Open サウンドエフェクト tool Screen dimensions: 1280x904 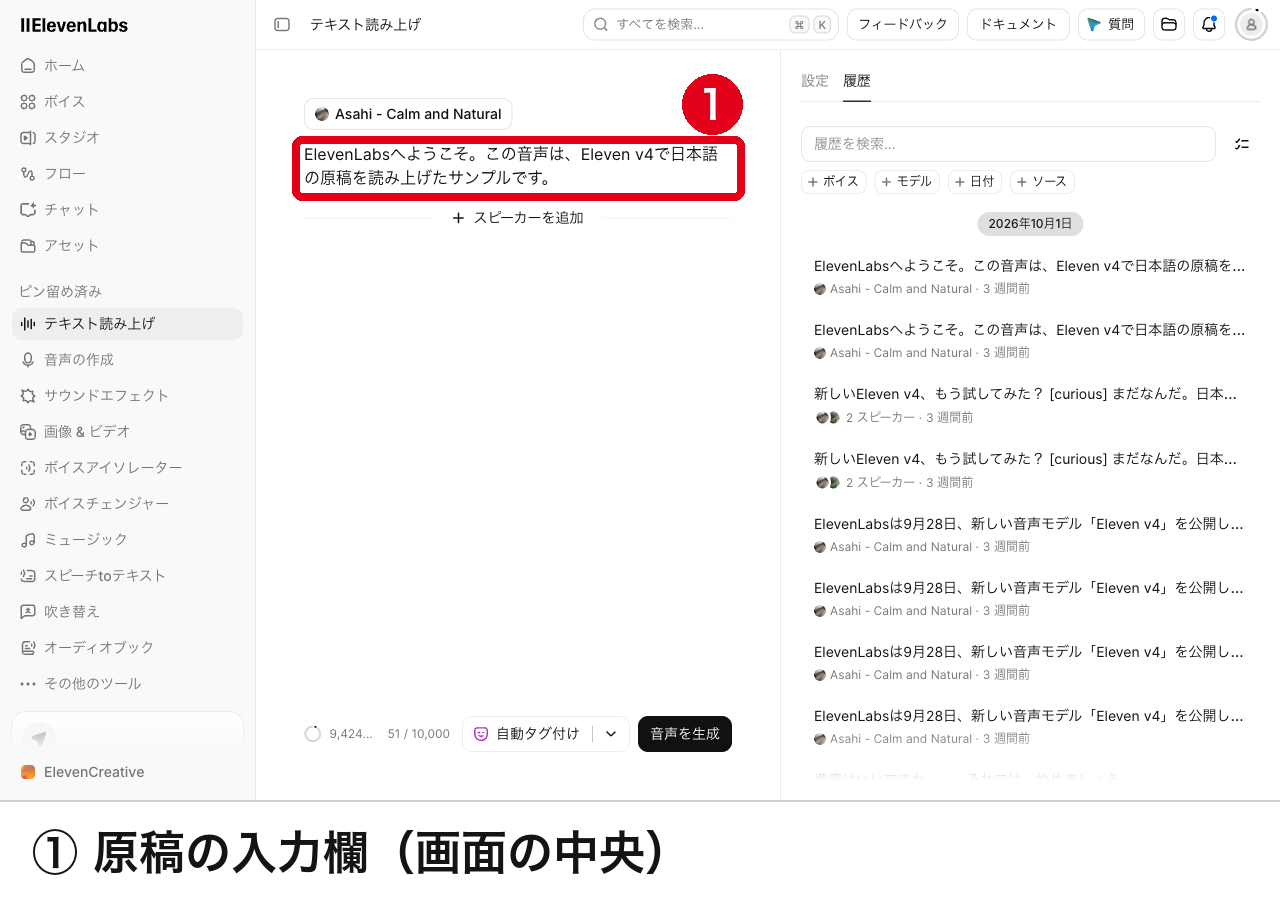coord(127,395)
